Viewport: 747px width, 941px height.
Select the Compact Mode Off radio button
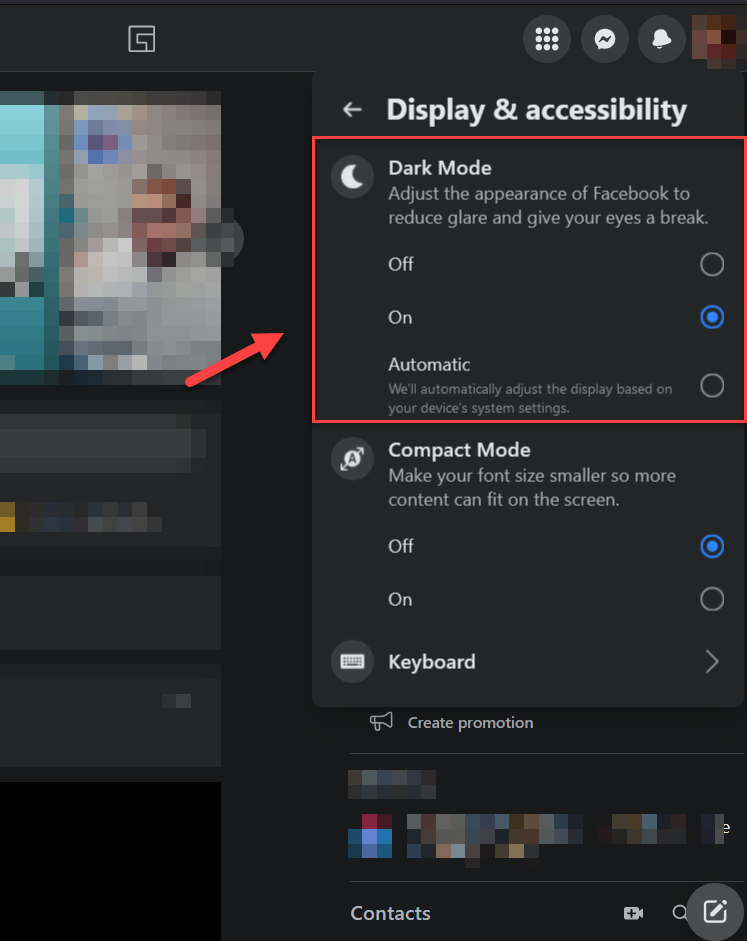click(712, 546)
